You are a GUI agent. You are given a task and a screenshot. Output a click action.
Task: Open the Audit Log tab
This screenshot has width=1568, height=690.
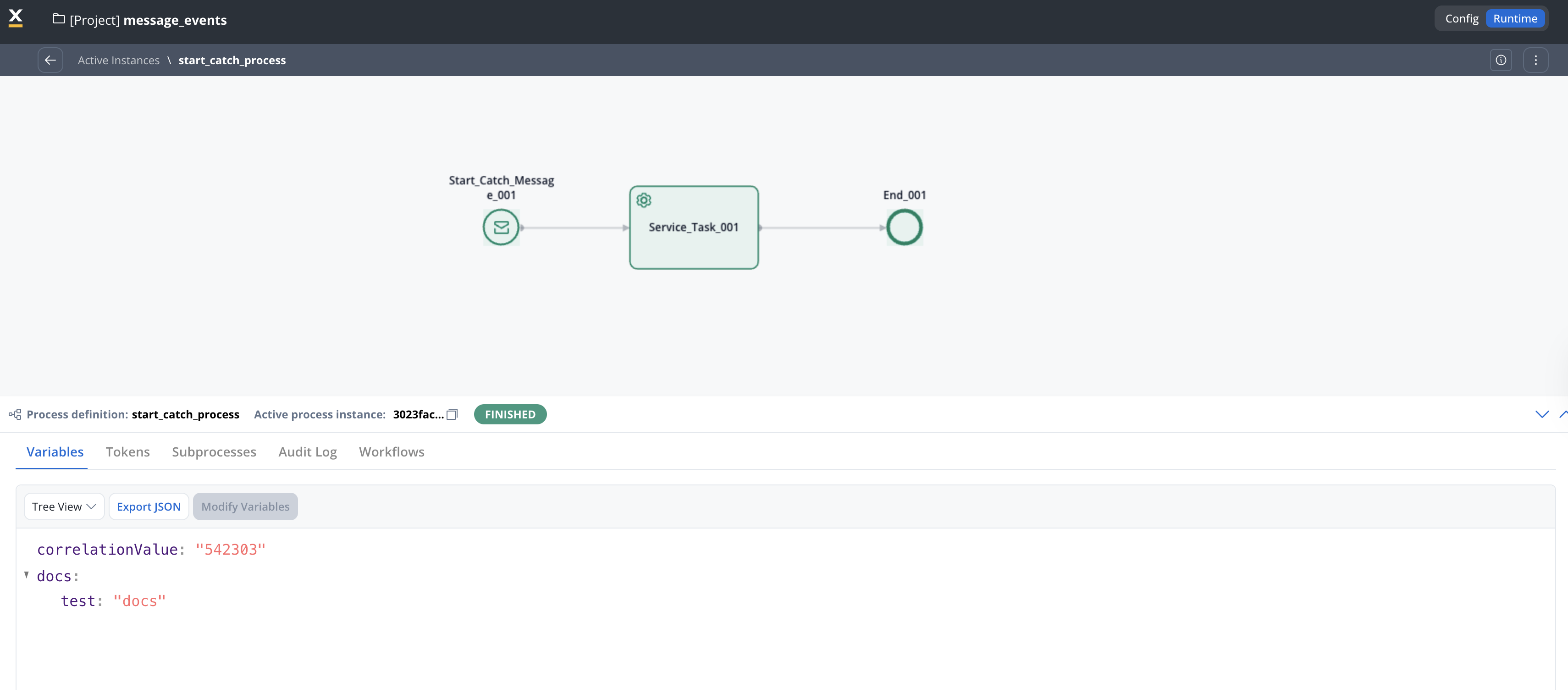tap(307, 451)
